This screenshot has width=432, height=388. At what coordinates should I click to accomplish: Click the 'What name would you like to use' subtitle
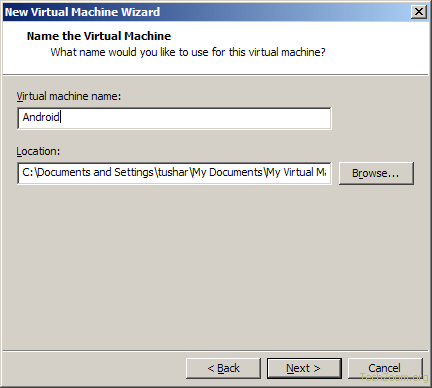tap(188, 52)
